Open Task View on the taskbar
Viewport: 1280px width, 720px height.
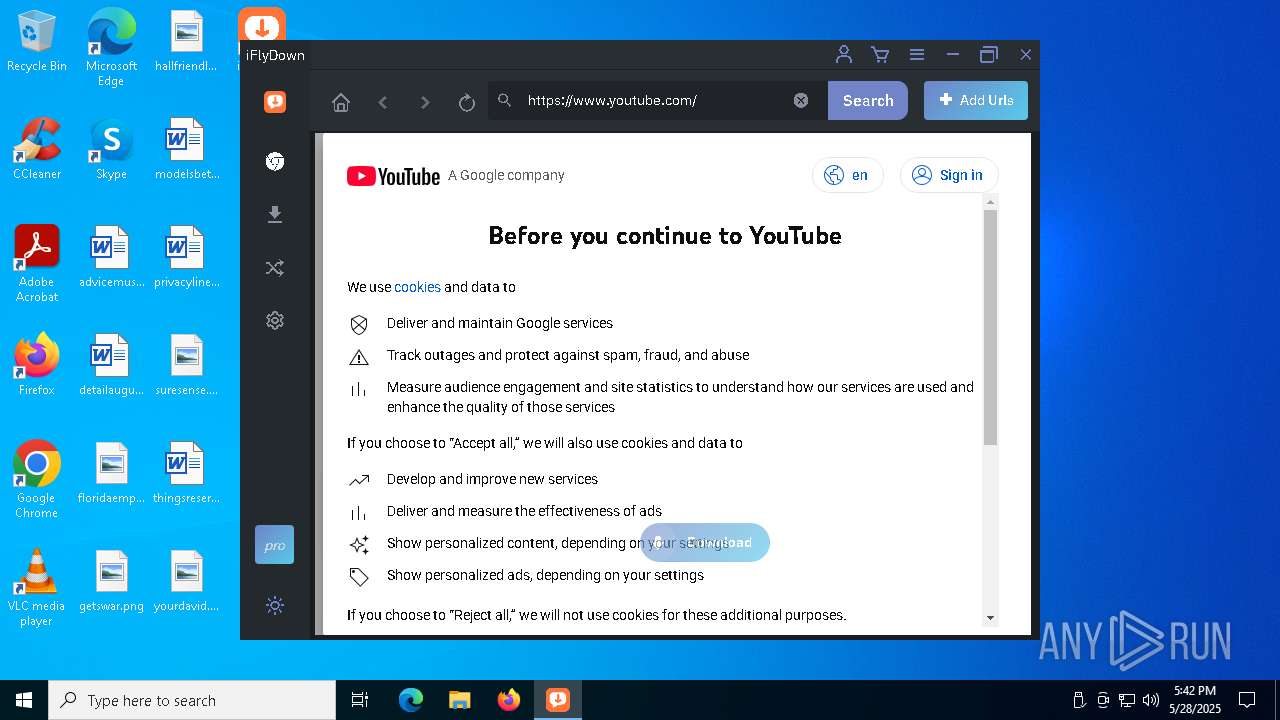[x=360, y=700]
